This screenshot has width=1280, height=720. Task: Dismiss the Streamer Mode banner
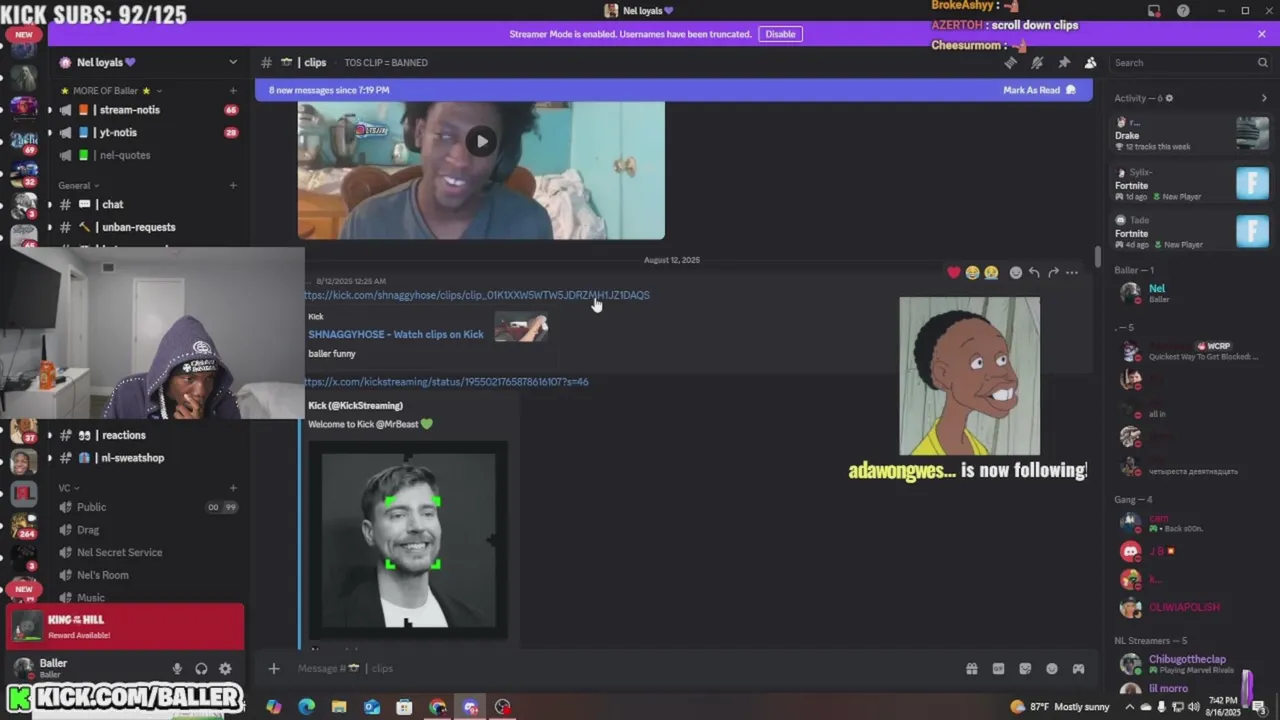(x=1262, y=34)
